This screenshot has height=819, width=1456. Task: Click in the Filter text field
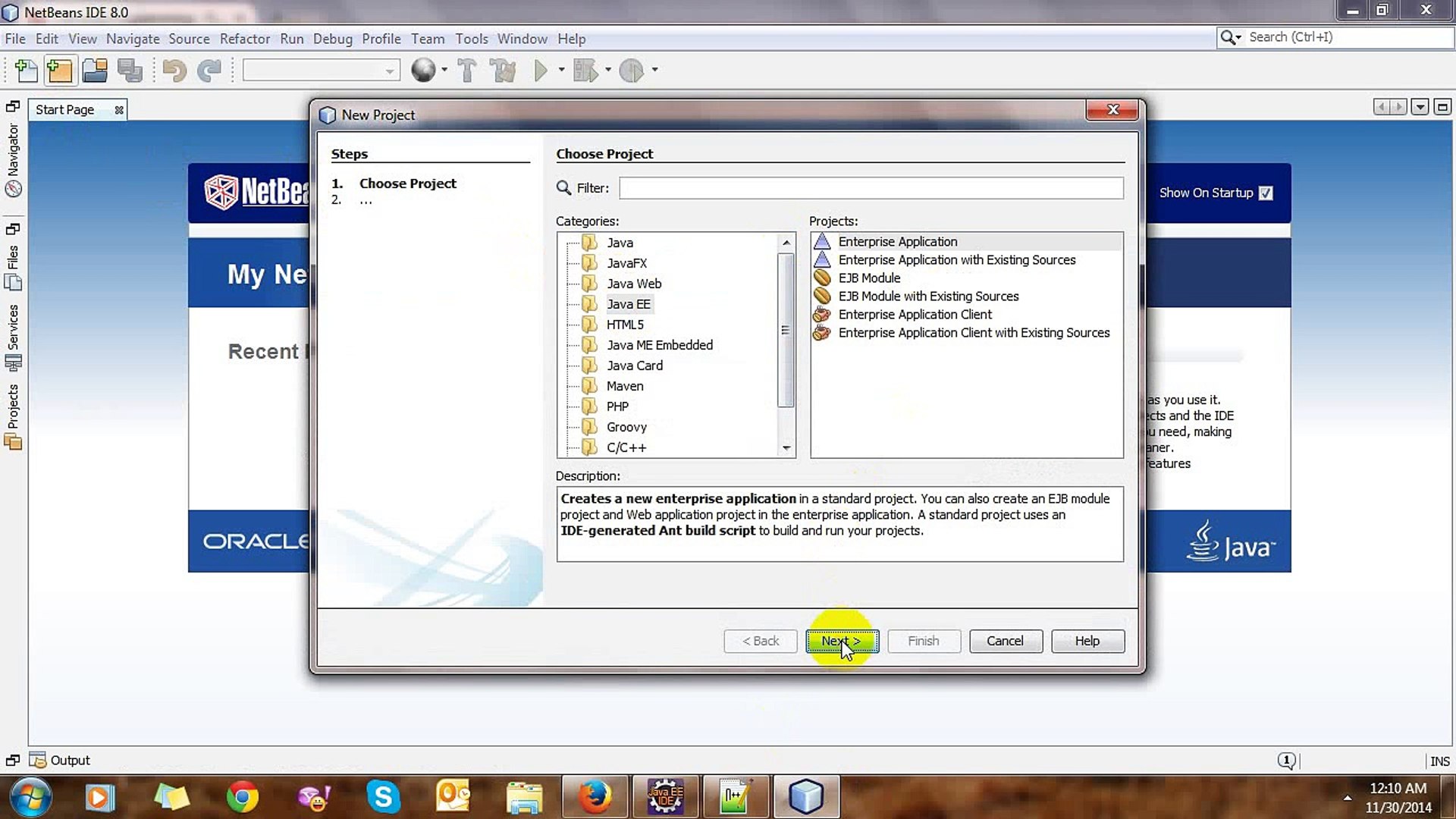click(x=871, y=188)
